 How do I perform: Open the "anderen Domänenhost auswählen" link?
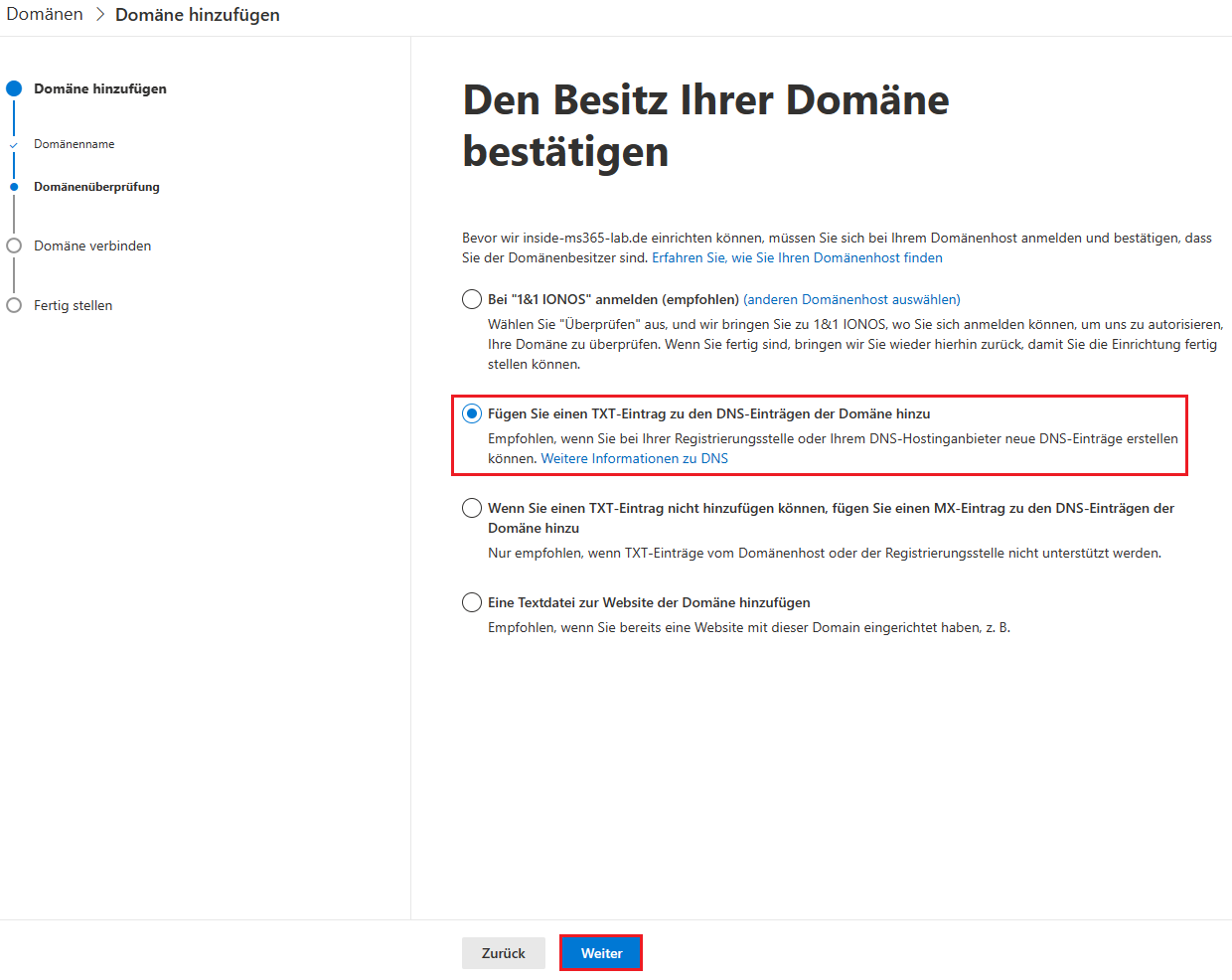pos(851,299)
